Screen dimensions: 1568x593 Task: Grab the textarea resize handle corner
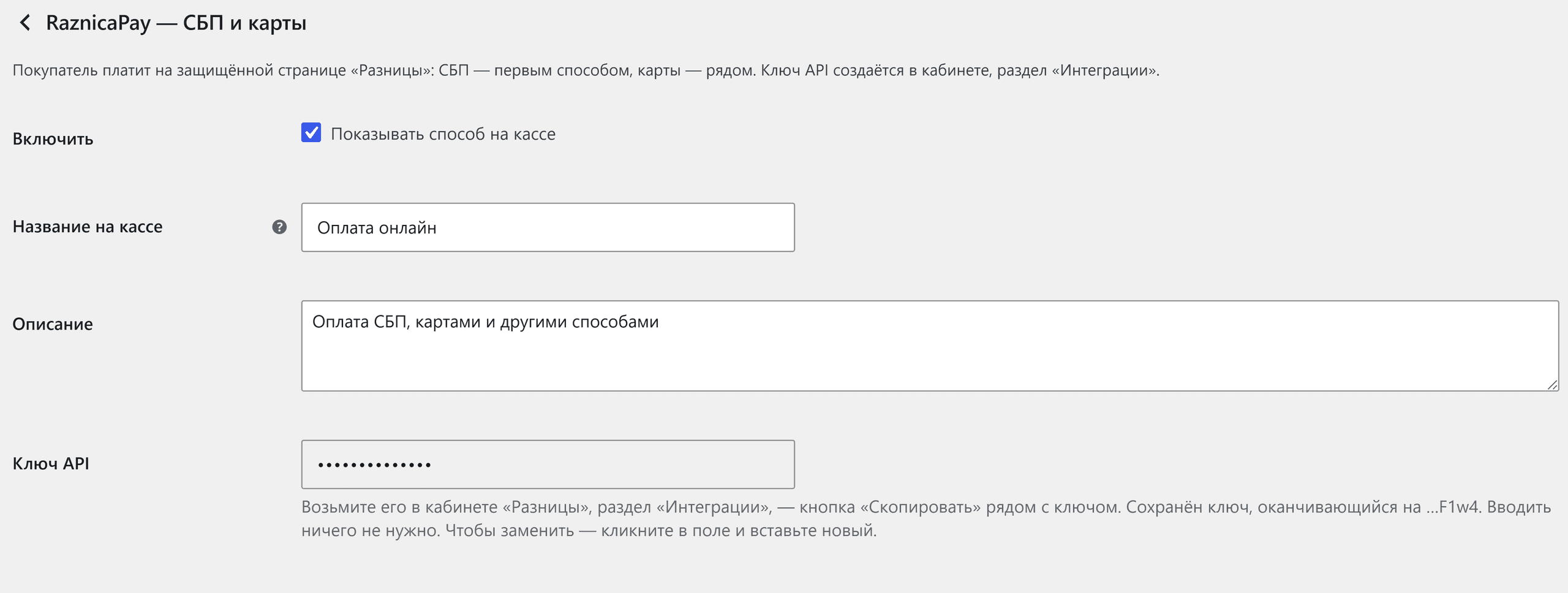(1553, 385)
